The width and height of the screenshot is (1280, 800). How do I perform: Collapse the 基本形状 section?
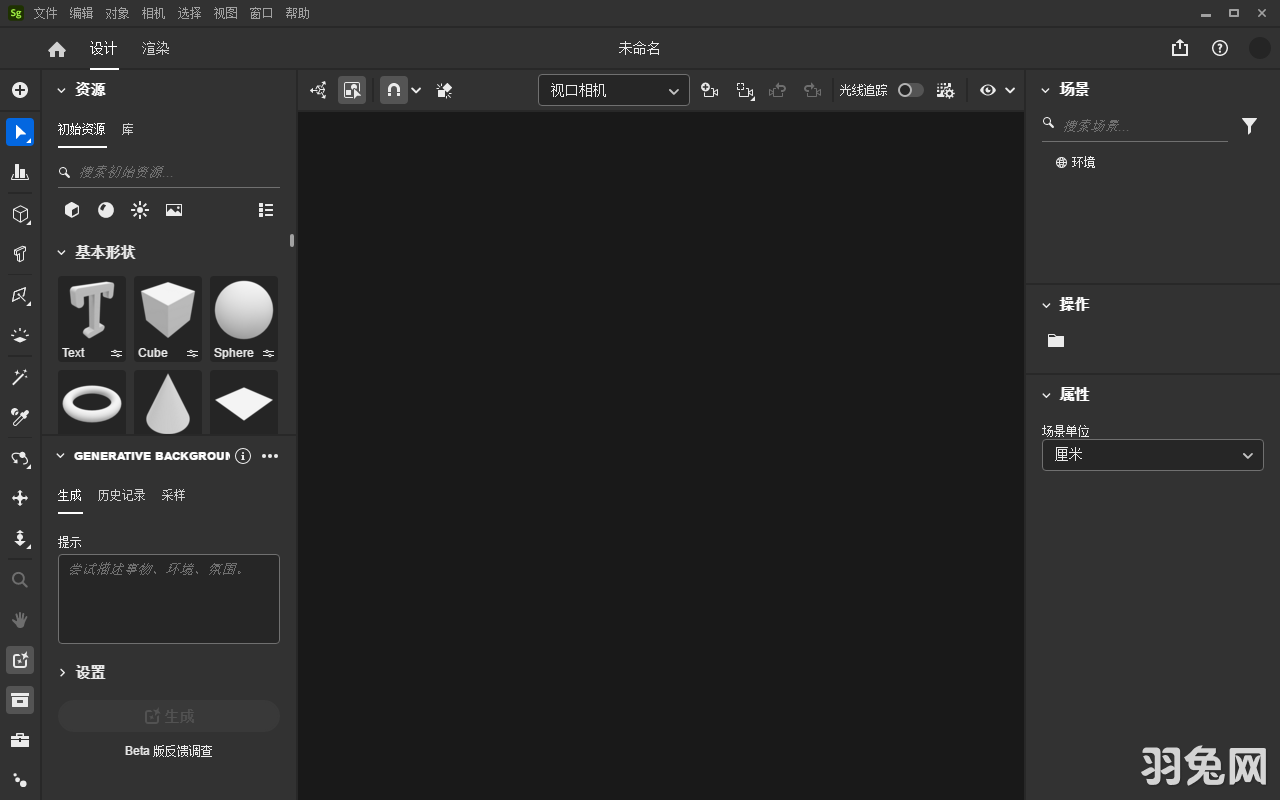click(x=61, y=253)
